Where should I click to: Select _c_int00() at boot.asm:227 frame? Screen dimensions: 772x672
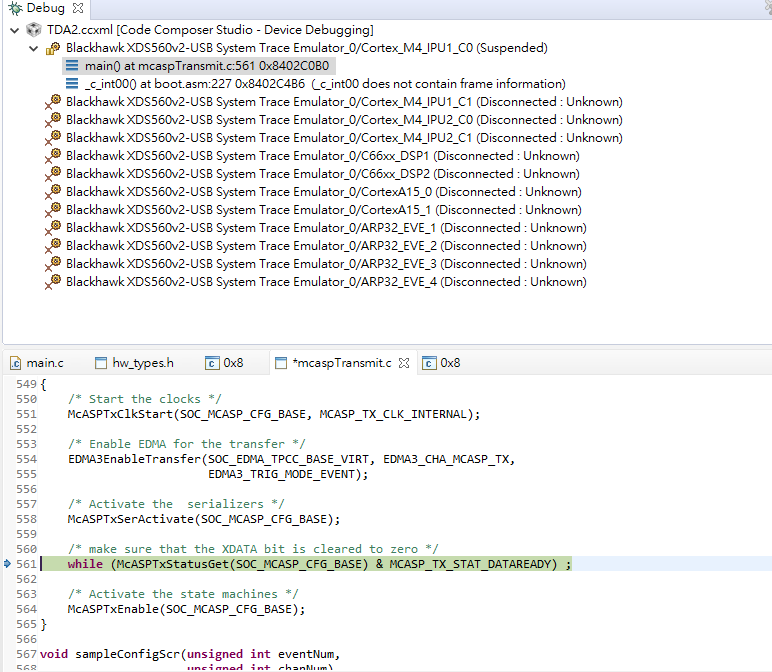325,84
